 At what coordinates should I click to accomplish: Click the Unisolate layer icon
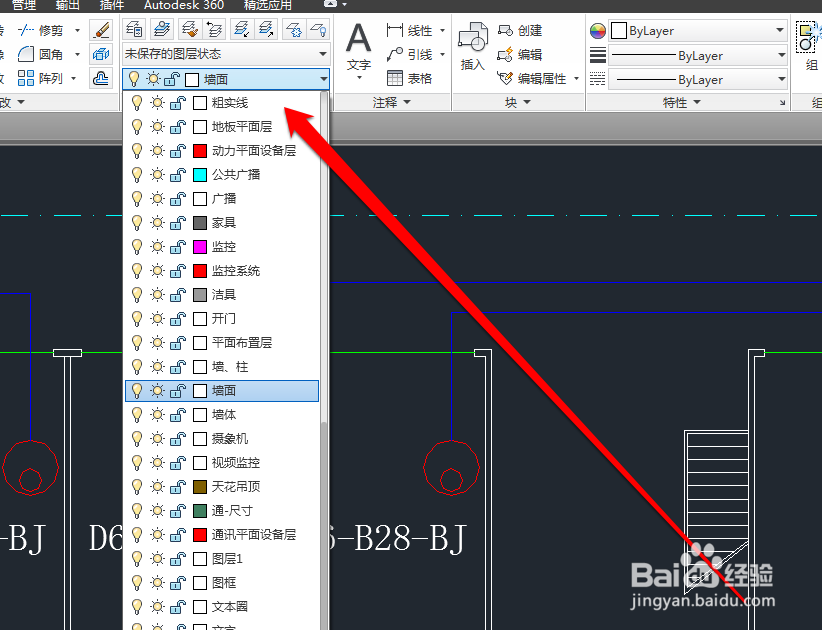click(266, 29)
